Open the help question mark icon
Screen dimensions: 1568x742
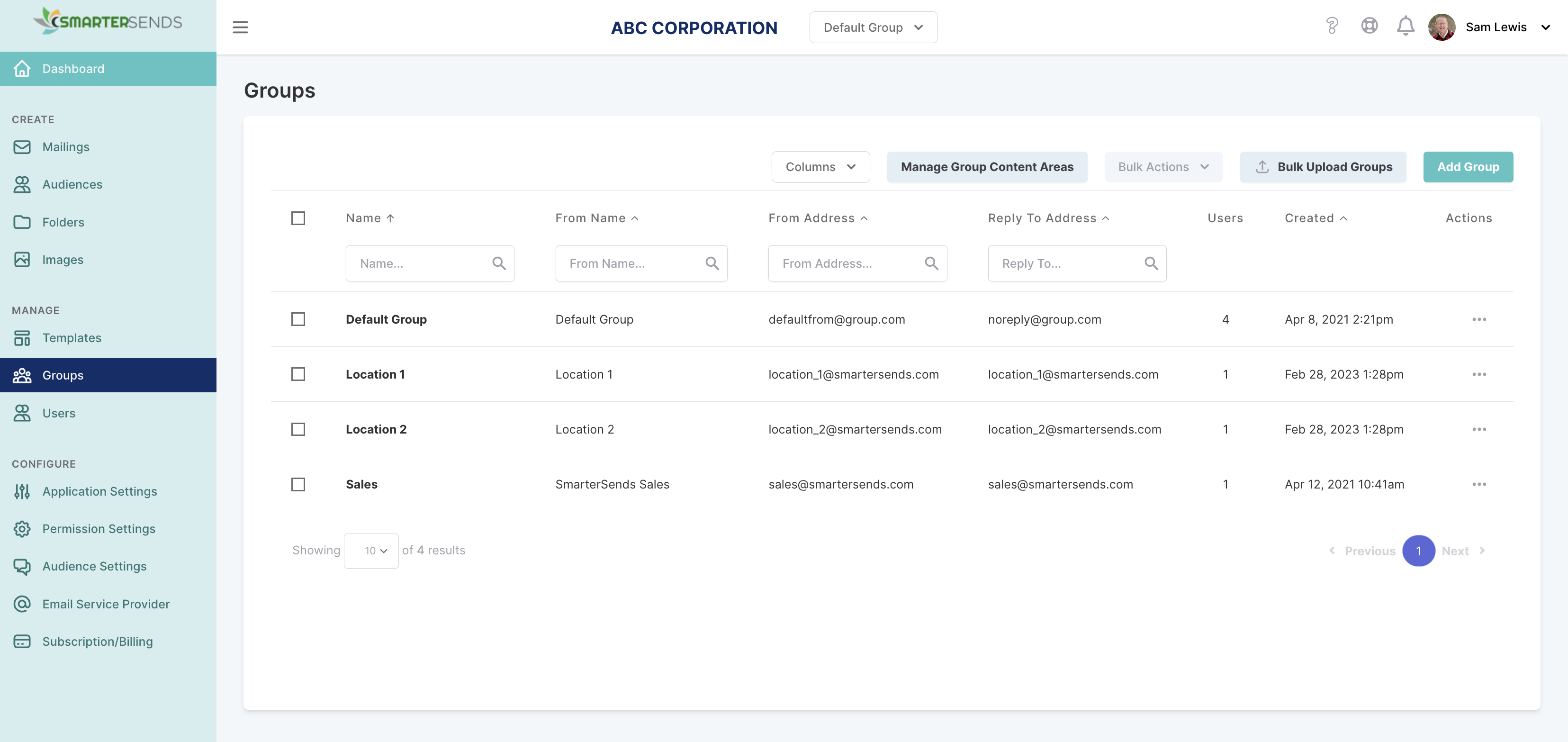coord(1332,26)
